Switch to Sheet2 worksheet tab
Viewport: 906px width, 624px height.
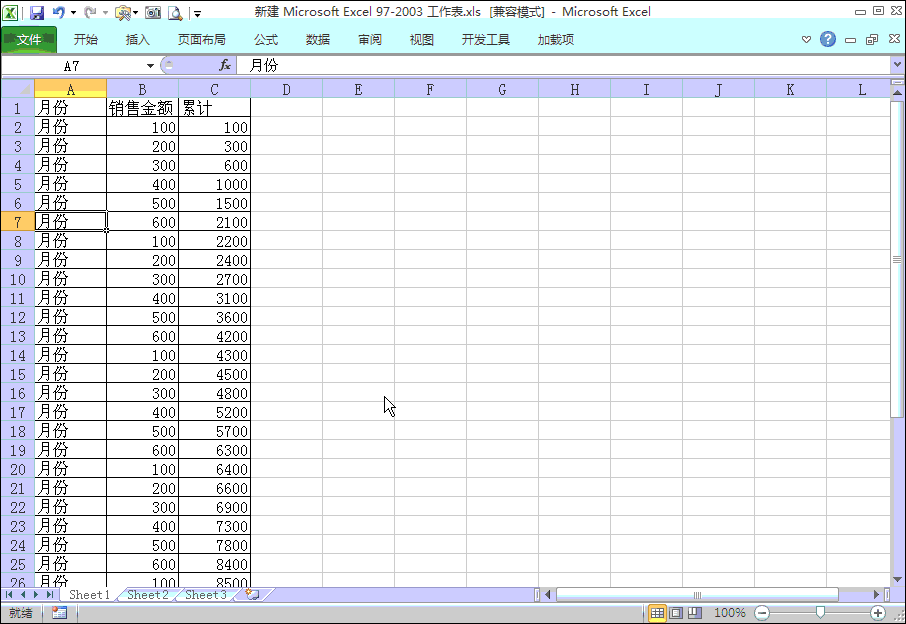pyautogui.click(x=148, y=595)
